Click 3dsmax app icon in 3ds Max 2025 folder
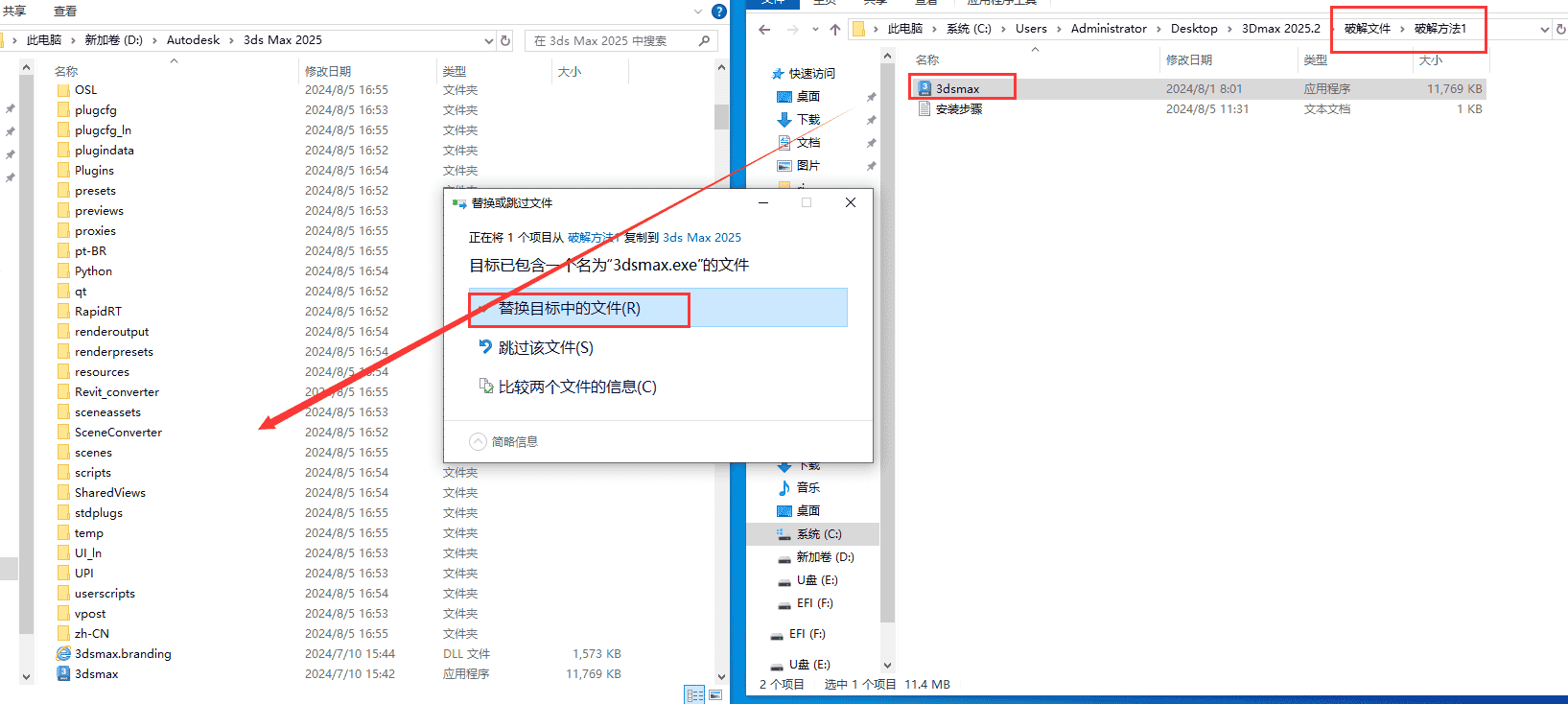 pyautogui.click(x=63, y=673)
